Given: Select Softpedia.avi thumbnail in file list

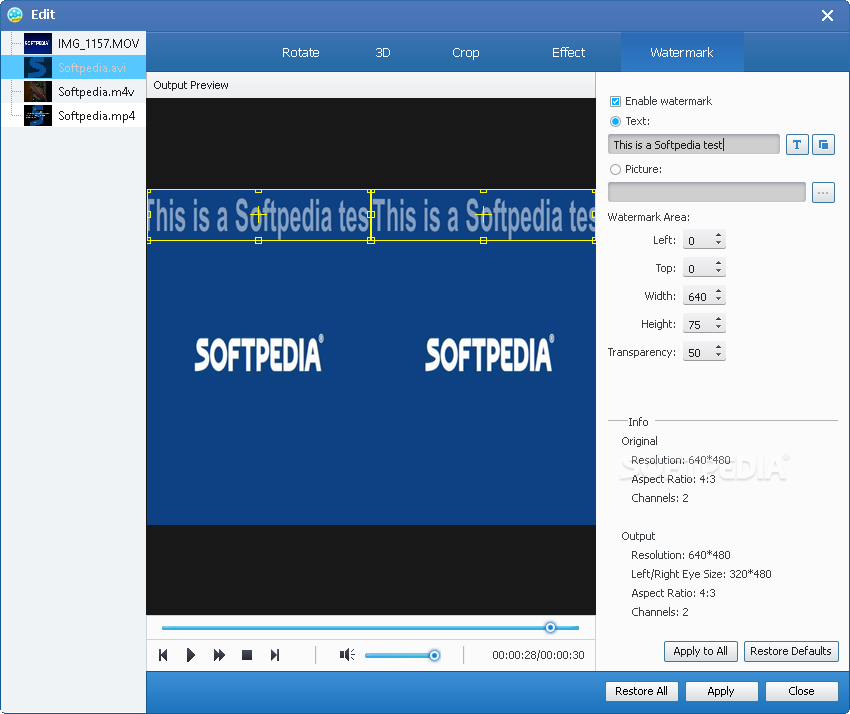Looking at the screenshot, I should [x=38, y=67].
